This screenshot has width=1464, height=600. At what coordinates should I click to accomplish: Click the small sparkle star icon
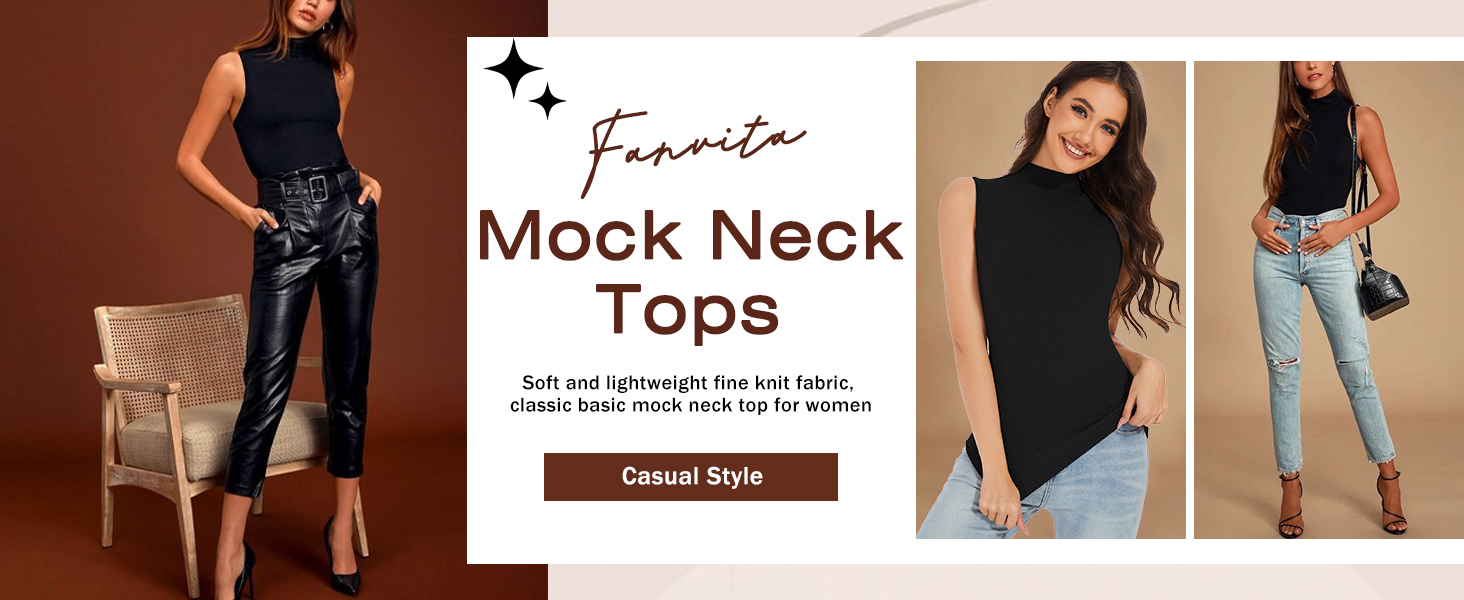pos(547,100)
